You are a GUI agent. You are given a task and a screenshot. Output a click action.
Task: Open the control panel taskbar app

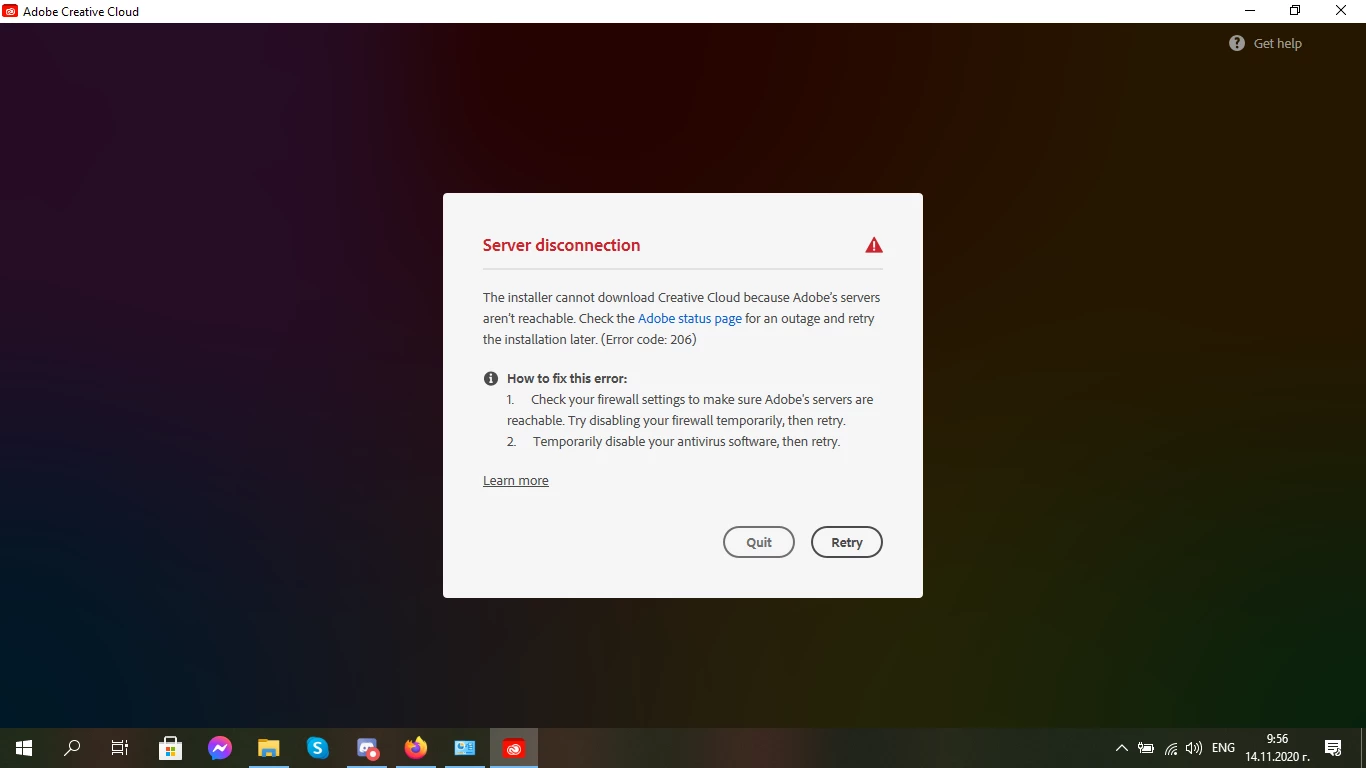(465, 748)
